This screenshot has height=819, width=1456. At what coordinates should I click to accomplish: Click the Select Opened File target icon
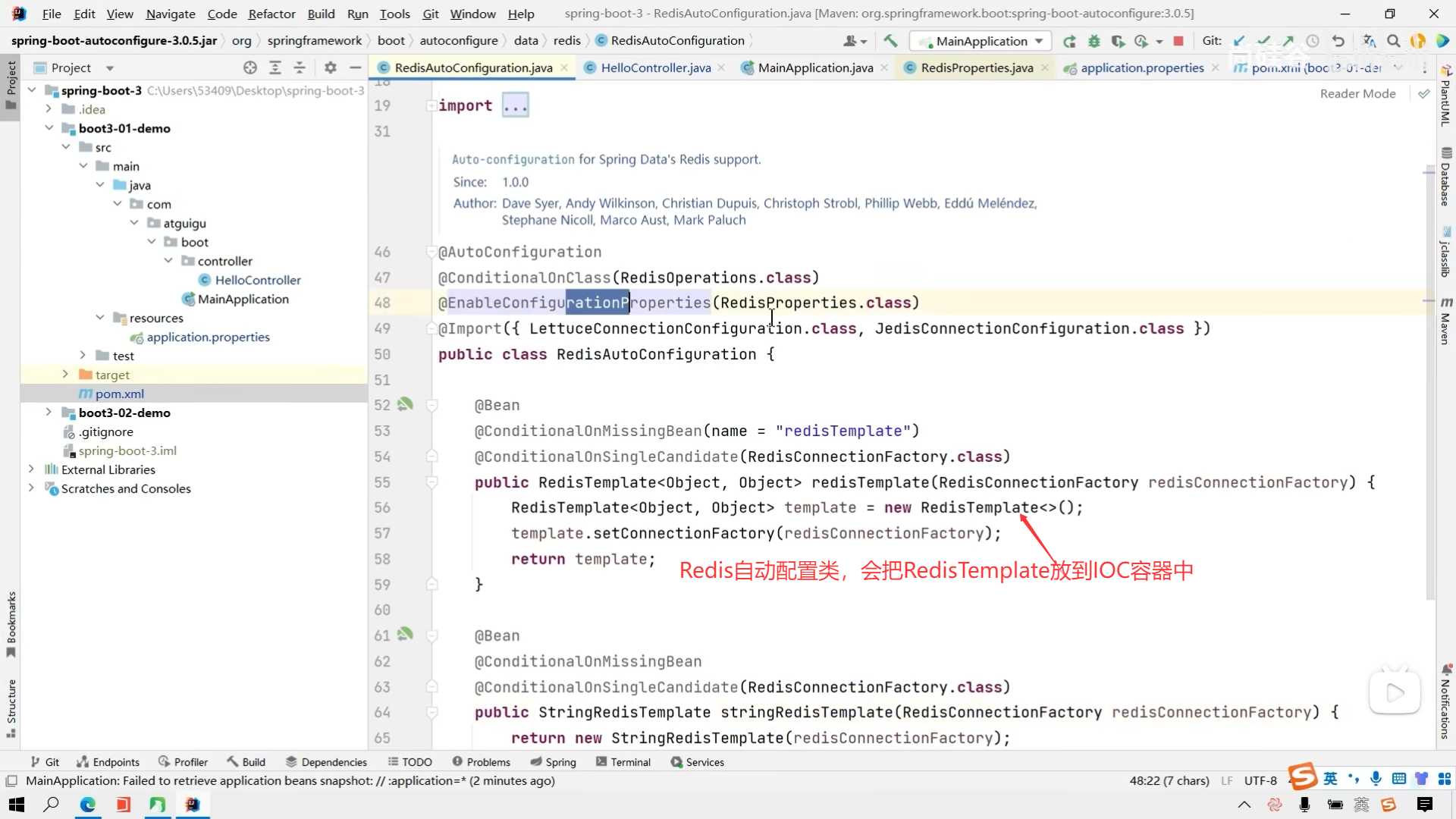[250, 67]
